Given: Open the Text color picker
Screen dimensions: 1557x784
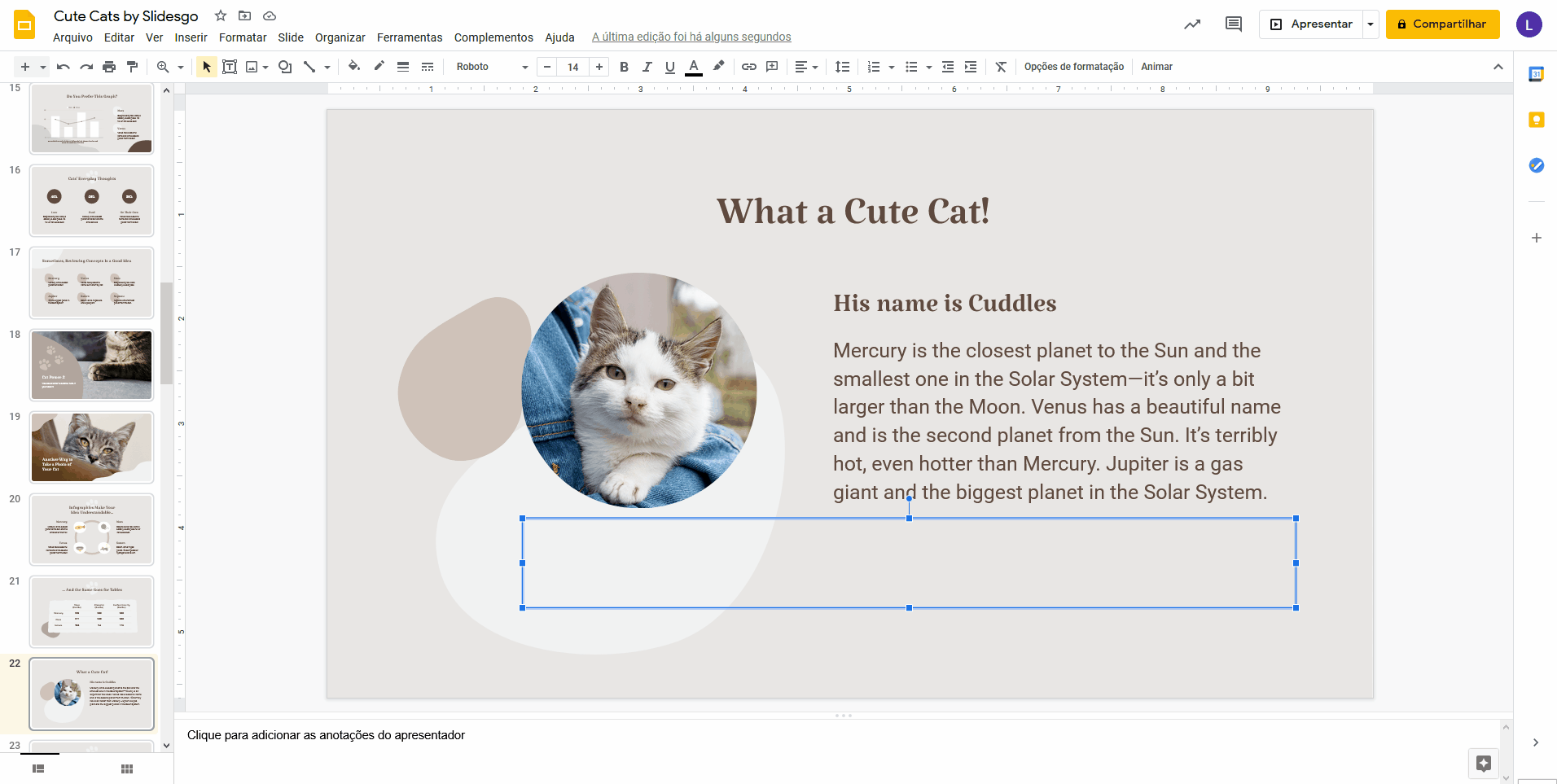Looking at the screenshot, I should (694, 67).
